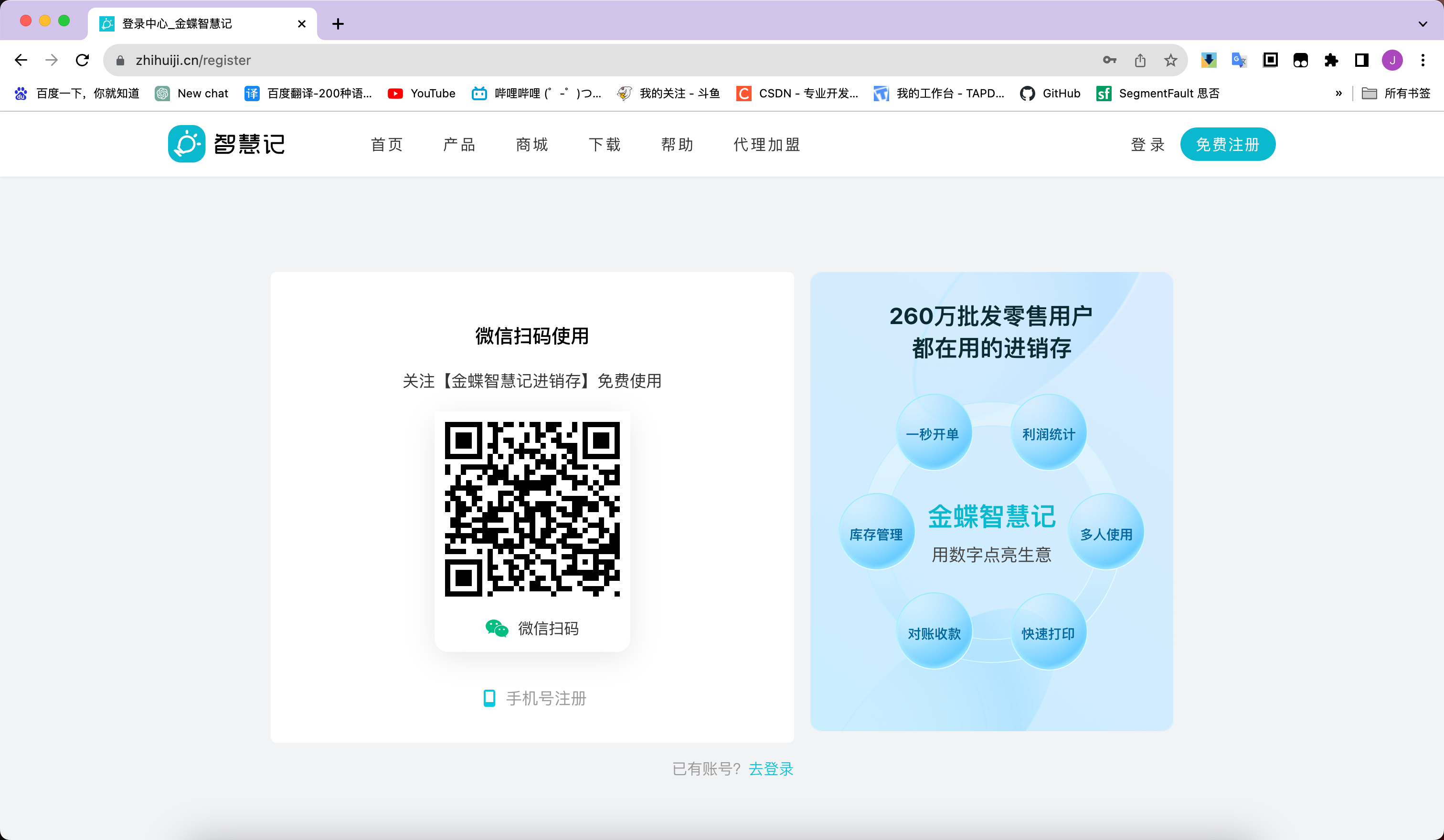Open the 我的关注 - 斗鱼 bookmark
This screenshot has height=840, width=1444.
click(668, 94)
